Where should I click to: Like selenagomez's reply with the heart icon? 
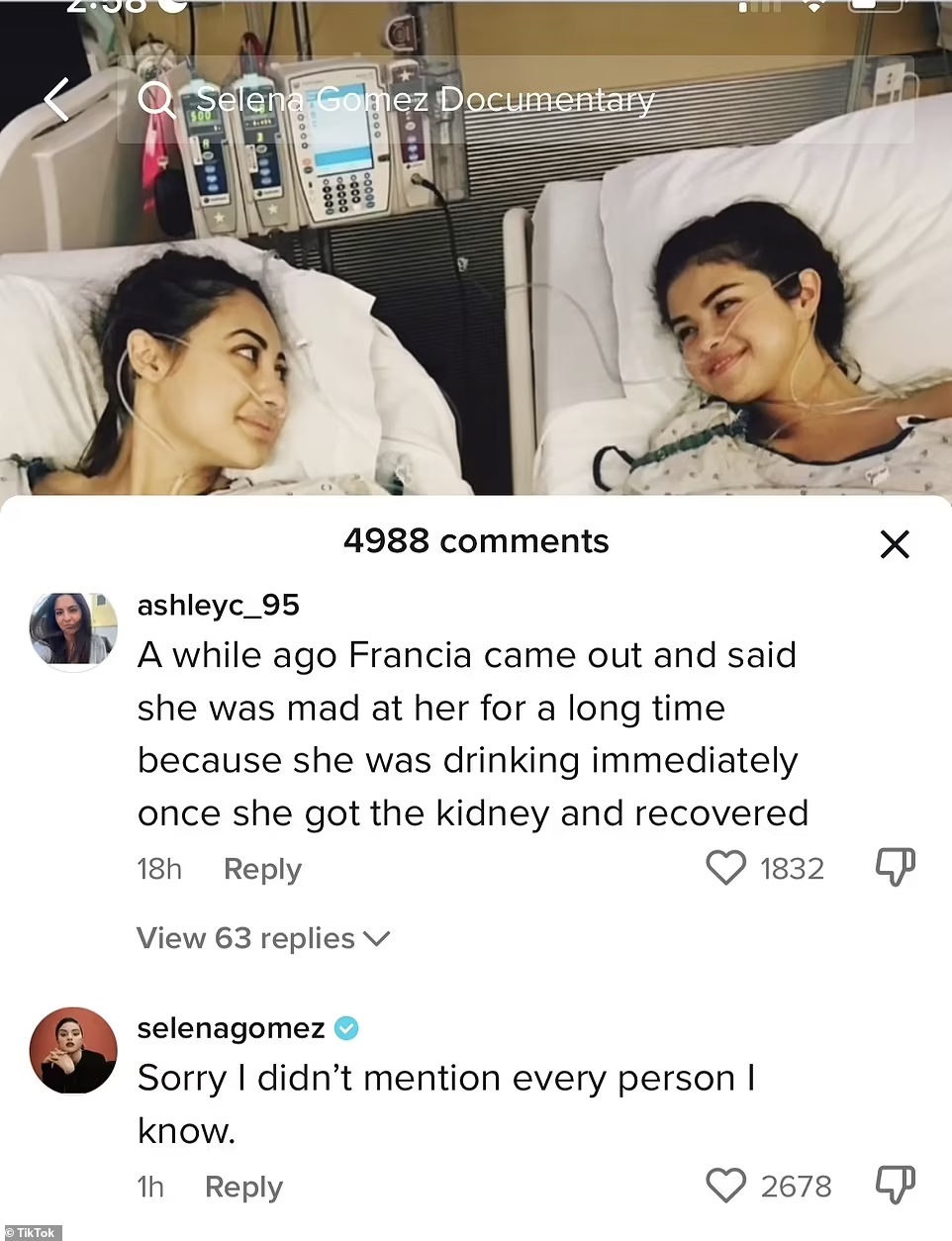point(725,1185)
